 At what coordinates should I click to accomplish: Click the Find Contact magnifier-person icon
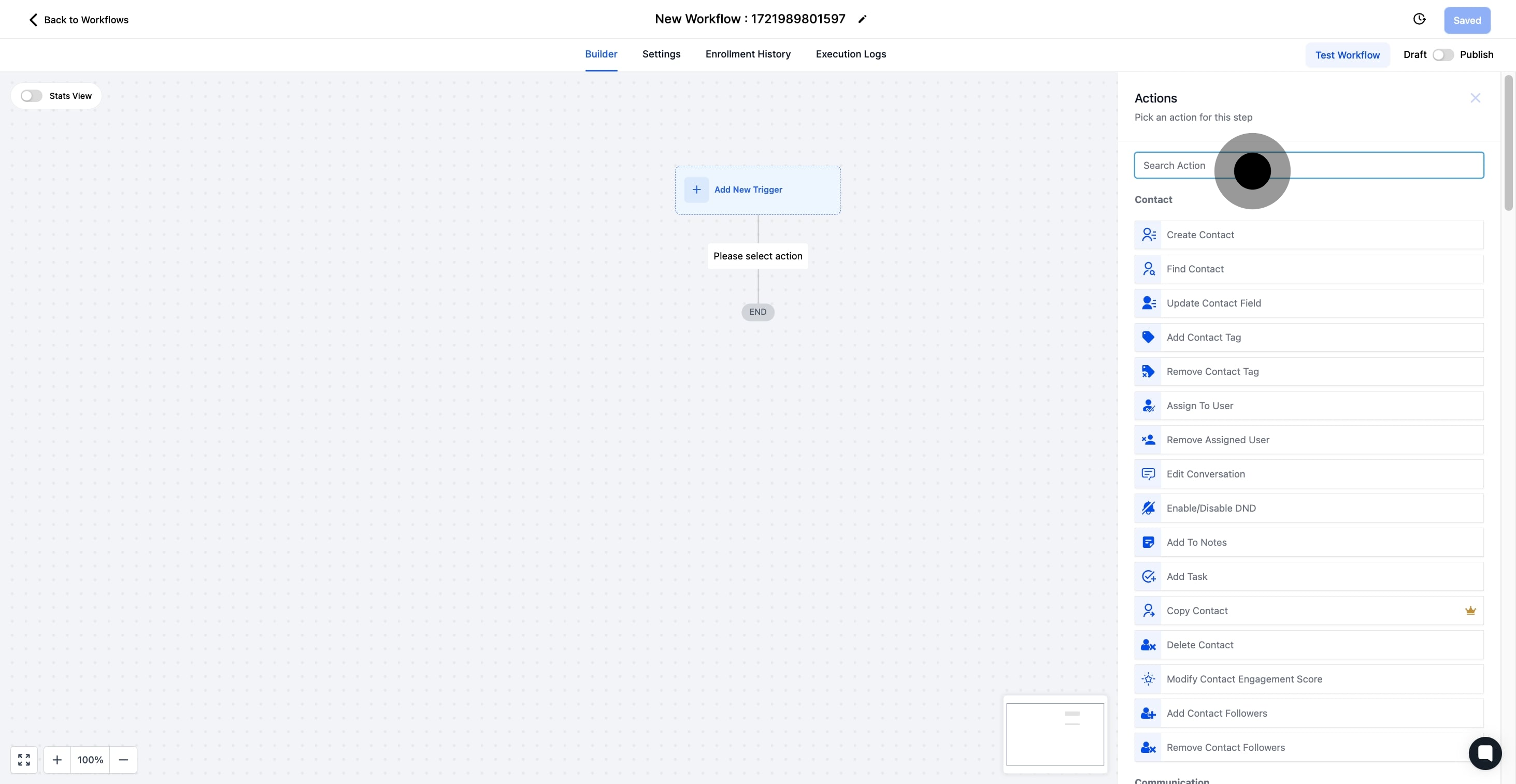tap(1148, 269)
